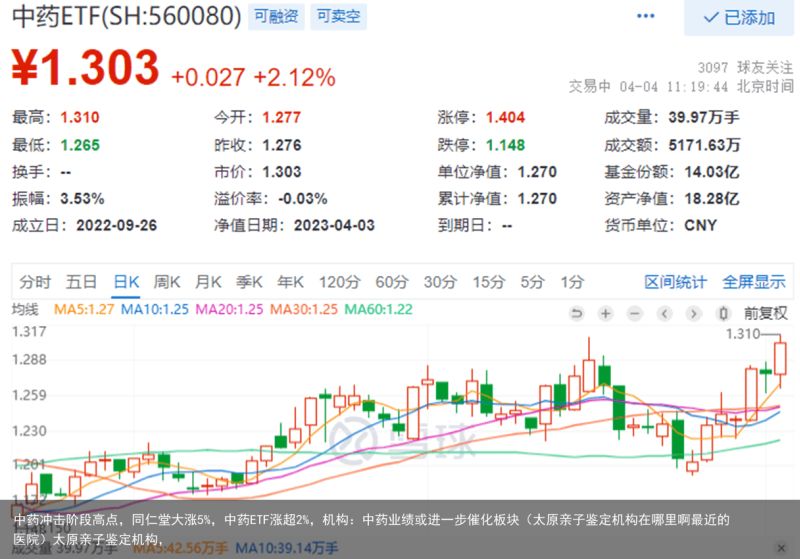This screenshot has width=800, height=559.
Task: Pan chart right with the arrow icon
Action: tap(693, 313)
